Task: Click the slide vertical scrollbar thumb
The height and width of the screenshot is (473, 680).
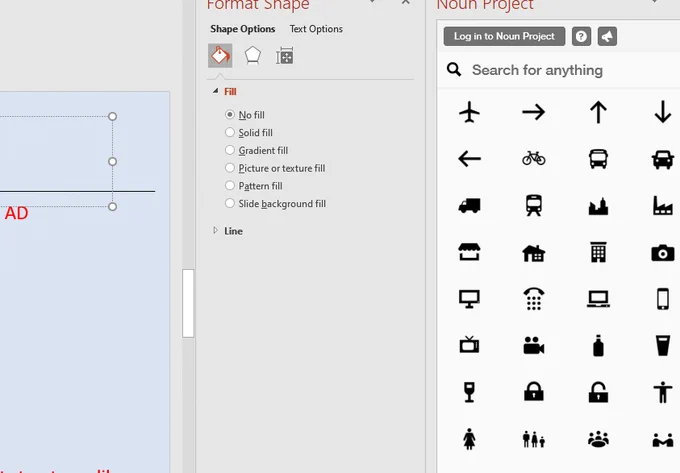Action: pyautogui.click(x=188, y=303)
